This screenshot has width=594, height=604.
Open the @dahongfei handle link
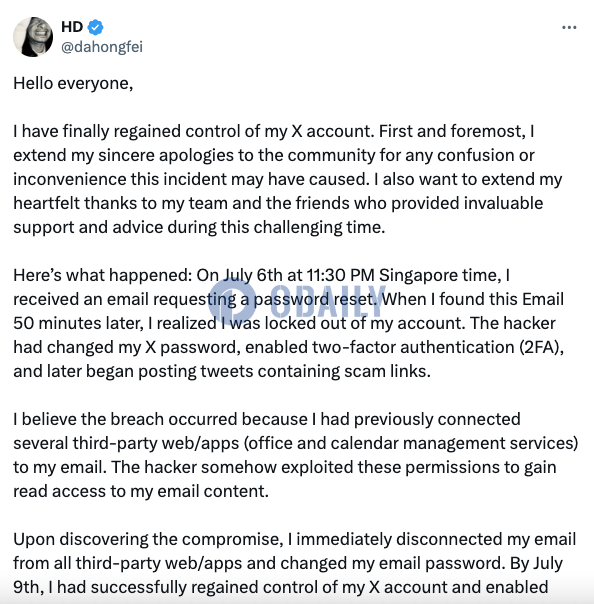102,47
